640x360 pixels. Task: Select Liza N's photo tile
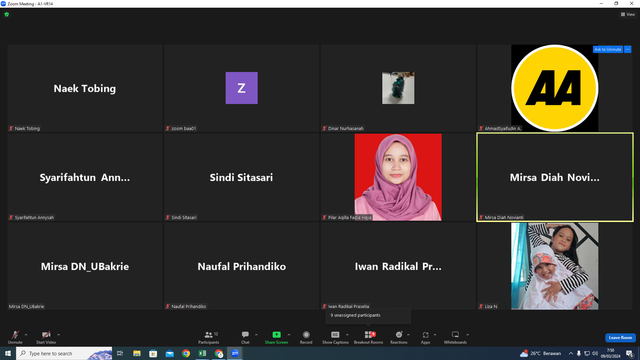(555, 266)
